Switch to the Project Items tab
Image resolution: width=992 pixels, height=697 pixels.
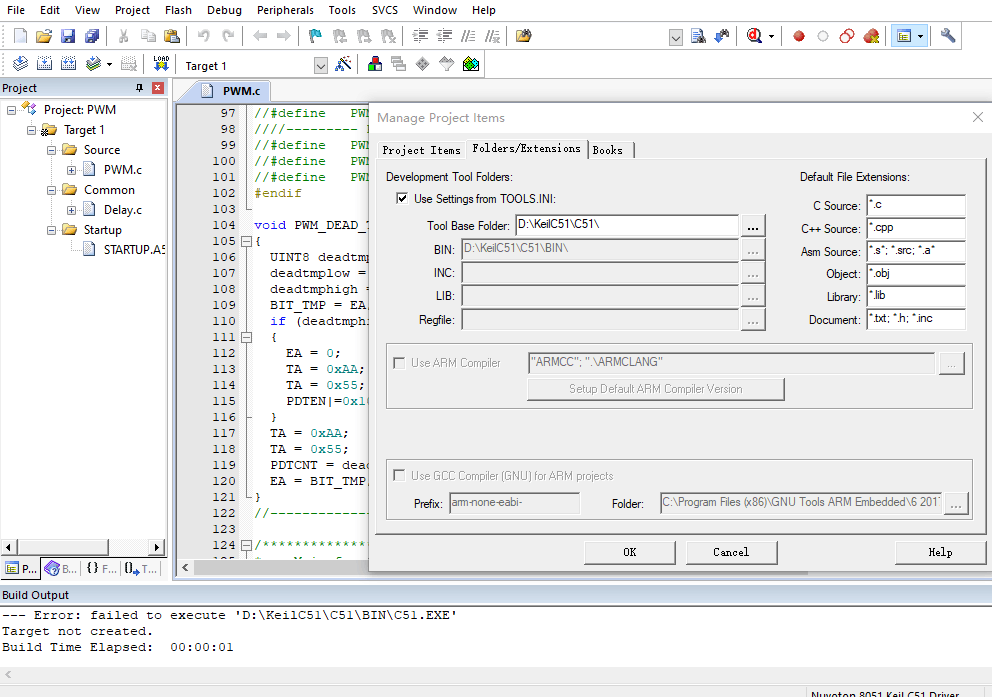[421, 150]
